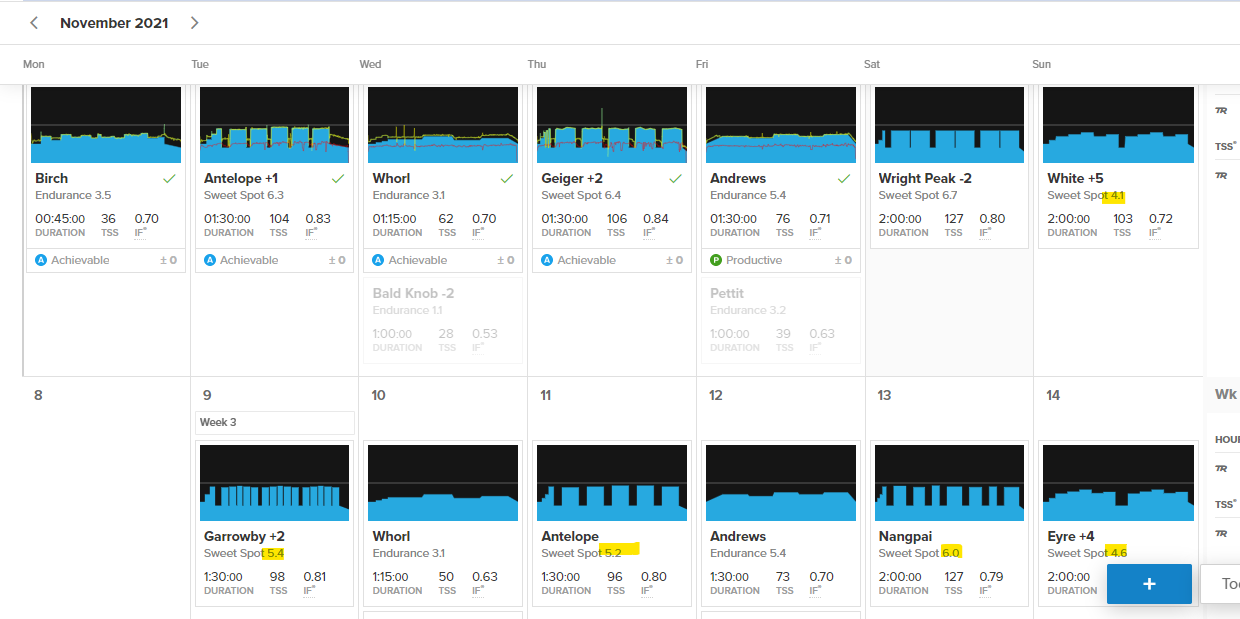Click the Achievable badge icon under Birch
The height and width of the screenshot is (619, 1240).
pyautogui.click(x=42, y=260)
